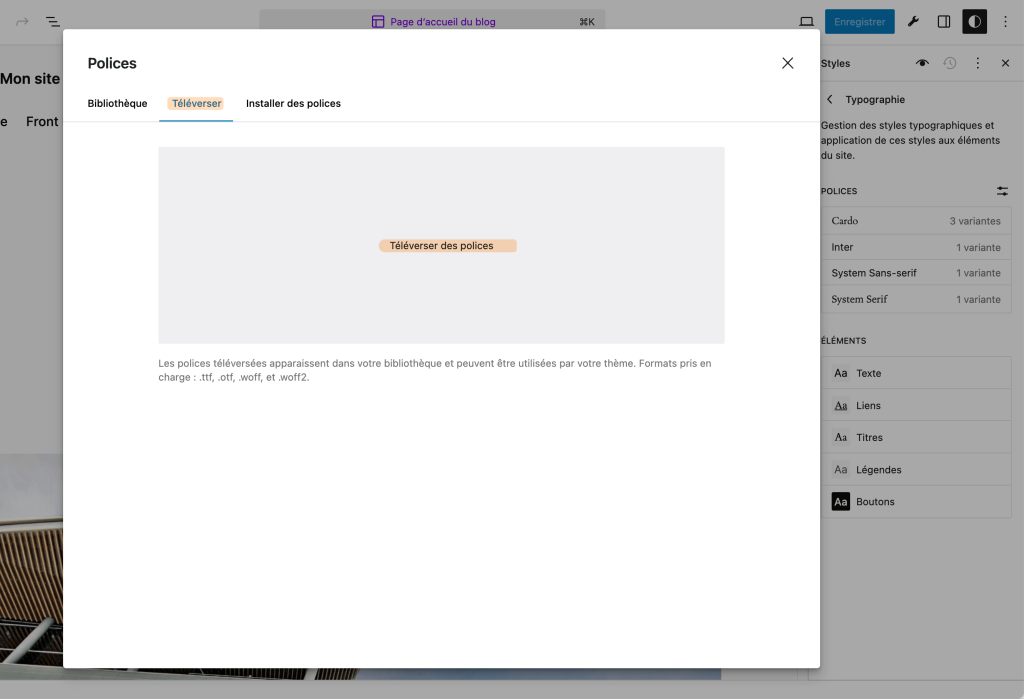The height and width of the screenshot is (699, 1024).
Task: Click the Styles panel title
Action: 835,63
